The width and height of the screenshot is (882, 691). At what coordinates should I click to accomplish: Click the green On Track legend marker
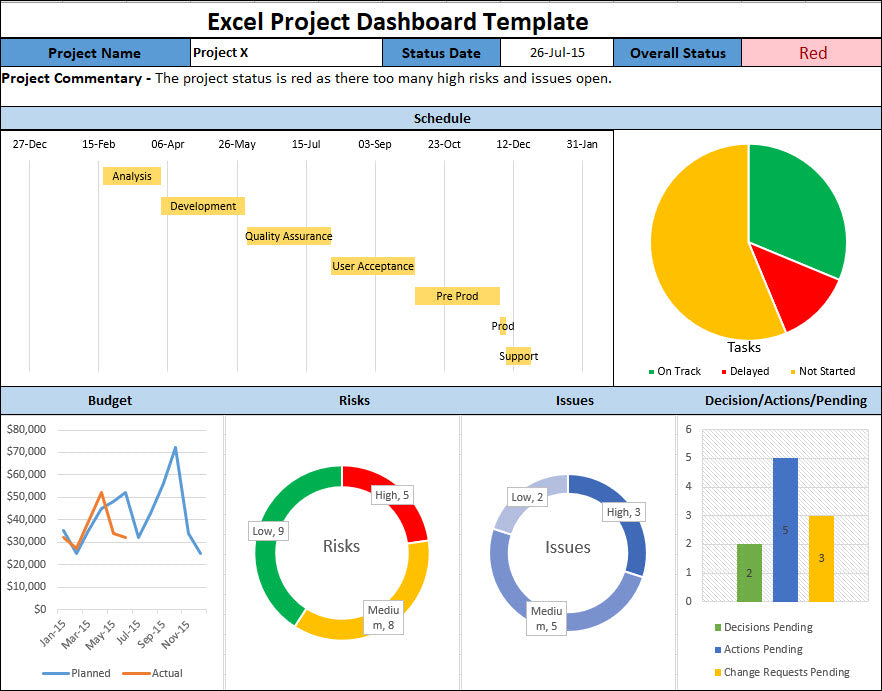point(651,371)
